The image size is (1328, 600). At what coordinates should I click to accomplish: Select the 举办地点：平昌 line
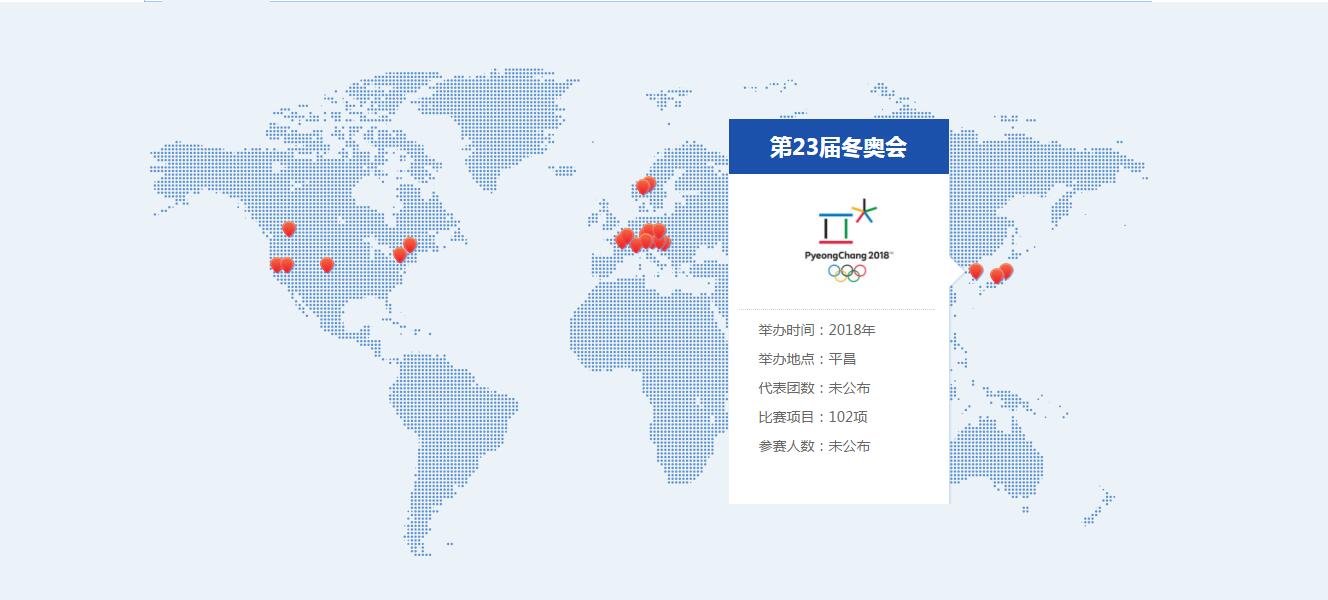pyautogui.click(x=807, y=359)
